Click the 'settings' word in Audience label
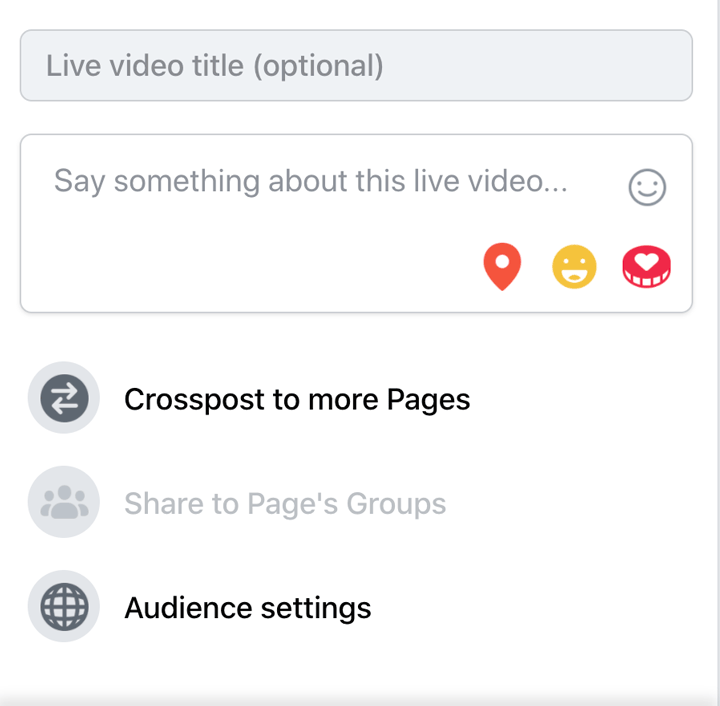The width and height of the screenshot is (720, 706). [316, 608]
